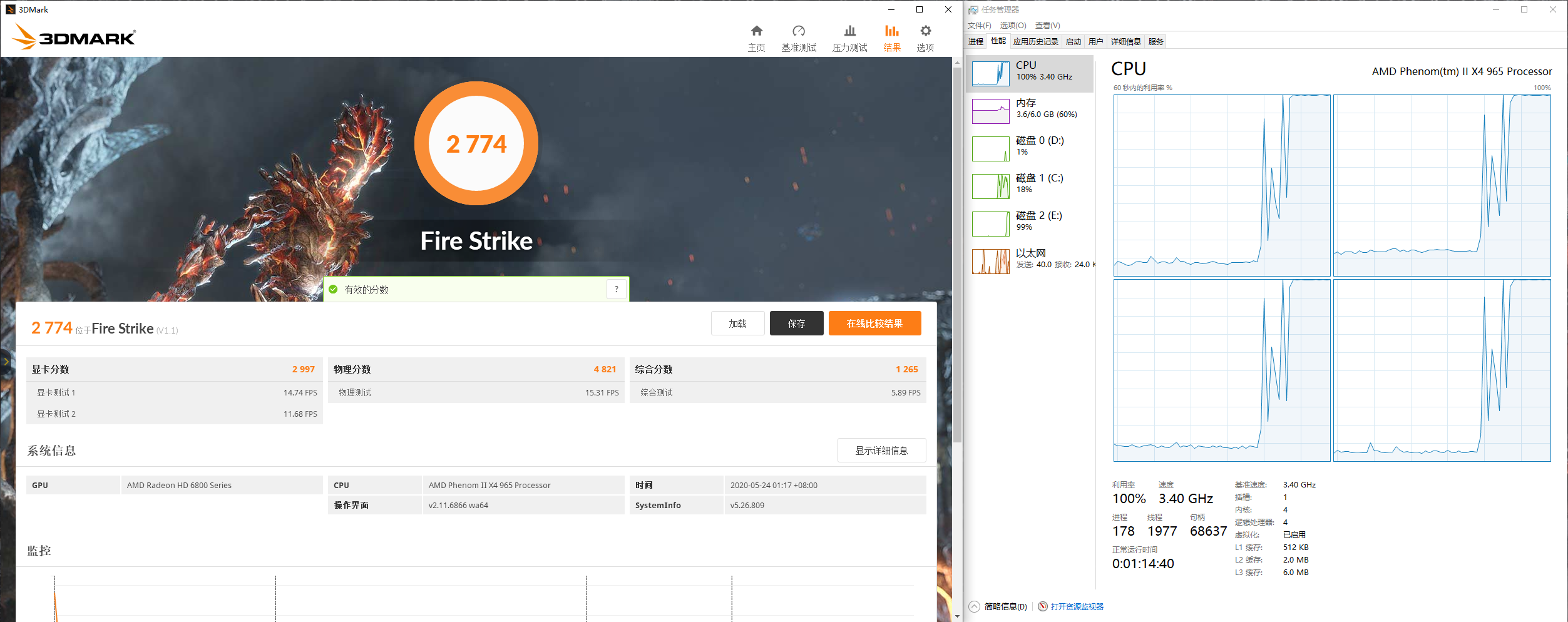The image size is (1568, 622).
Task: Click the bottom-left CPU core graph
Action: point(1222,370)
